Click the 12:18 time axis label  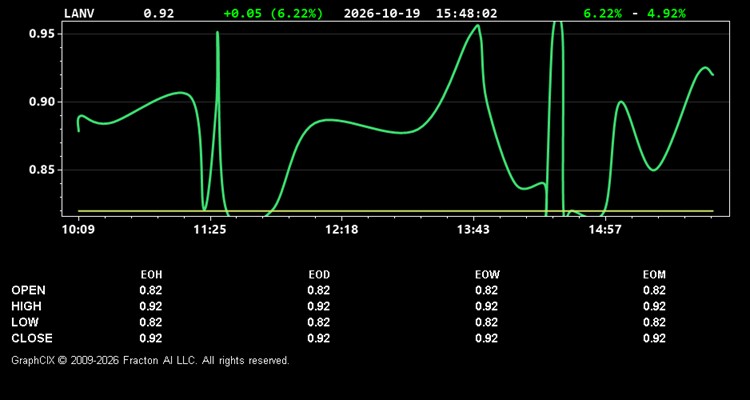(342, 230)
